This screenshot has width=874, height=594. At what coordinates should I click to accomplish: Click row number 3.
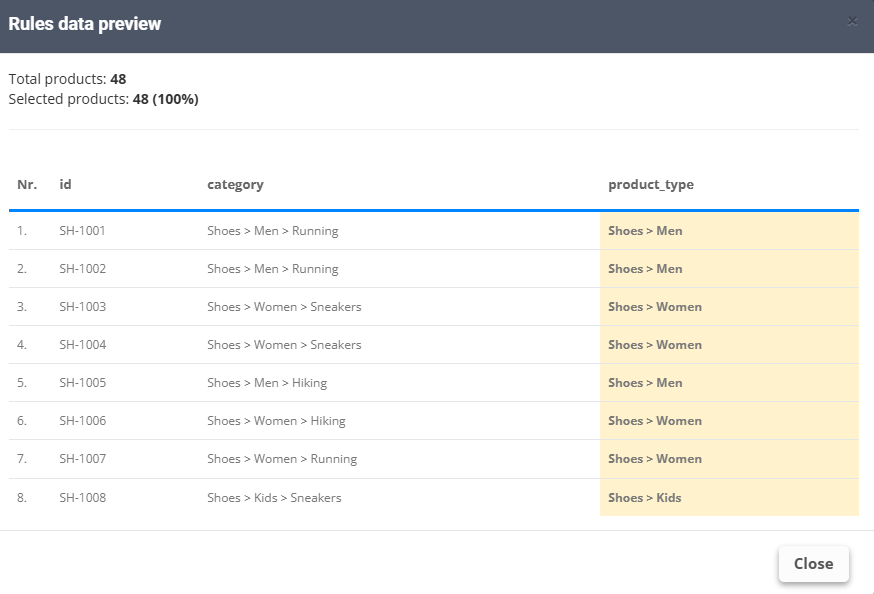(22, 306)
